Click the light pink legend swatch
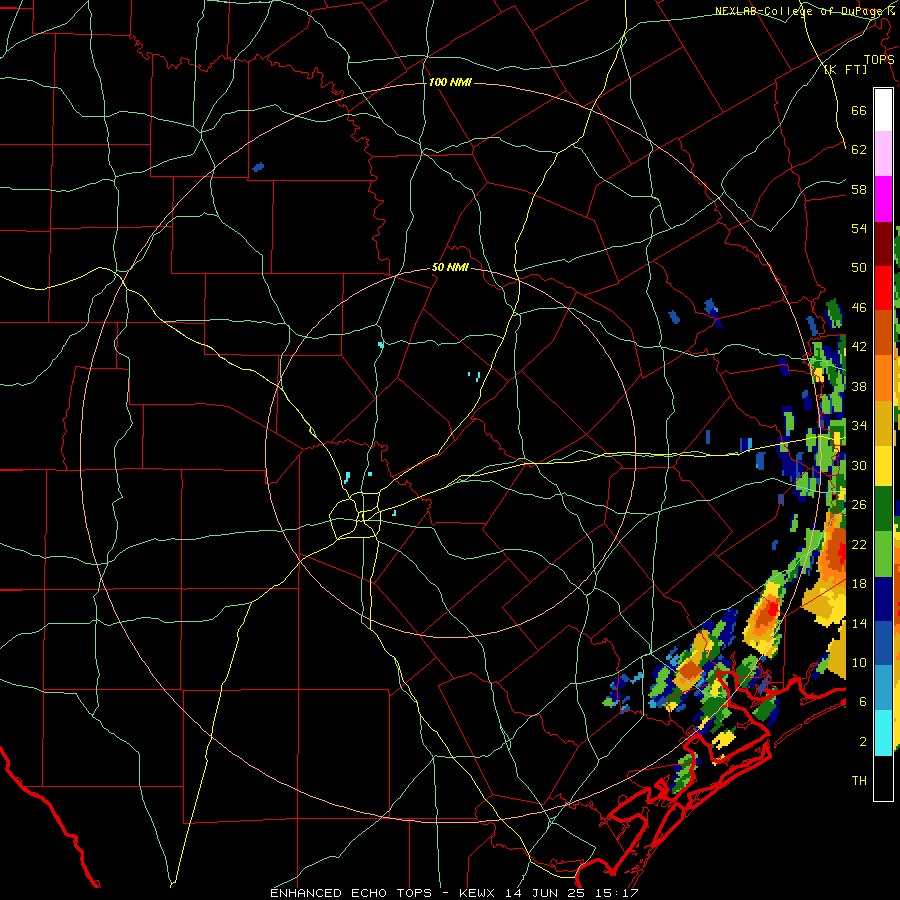The width and height of the screenshot is (900, 900). [x=883, y=154]
